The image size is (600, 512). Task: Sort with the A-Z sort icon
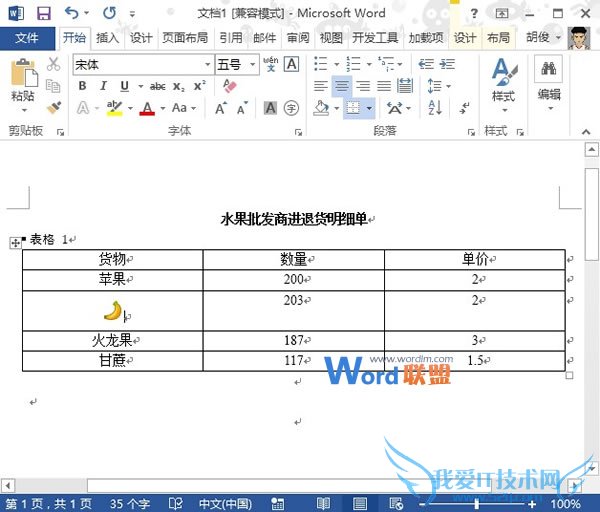click(435, 108)
